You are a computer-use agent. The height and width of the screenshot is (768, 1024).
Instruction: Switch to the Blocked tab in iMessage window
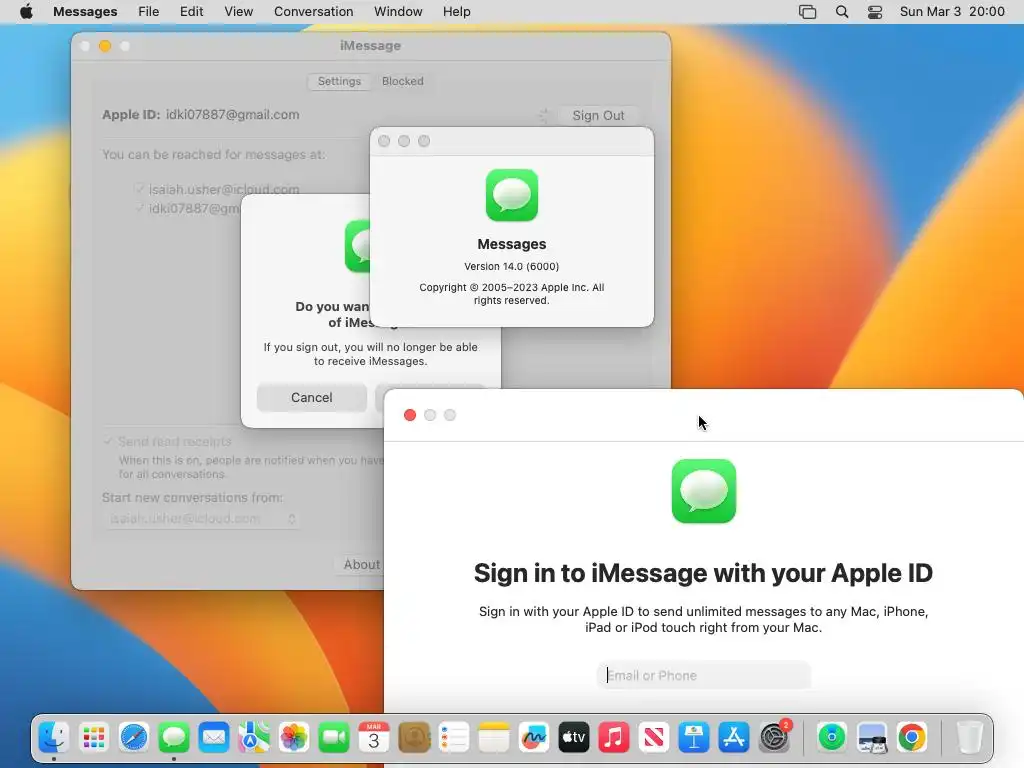(402, 81)
